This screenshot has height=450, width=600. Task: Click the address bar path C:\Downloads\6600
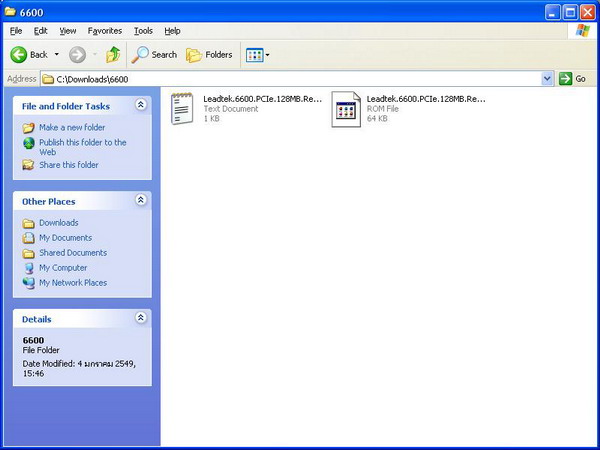pyautogui.click(x=92, y=79)
